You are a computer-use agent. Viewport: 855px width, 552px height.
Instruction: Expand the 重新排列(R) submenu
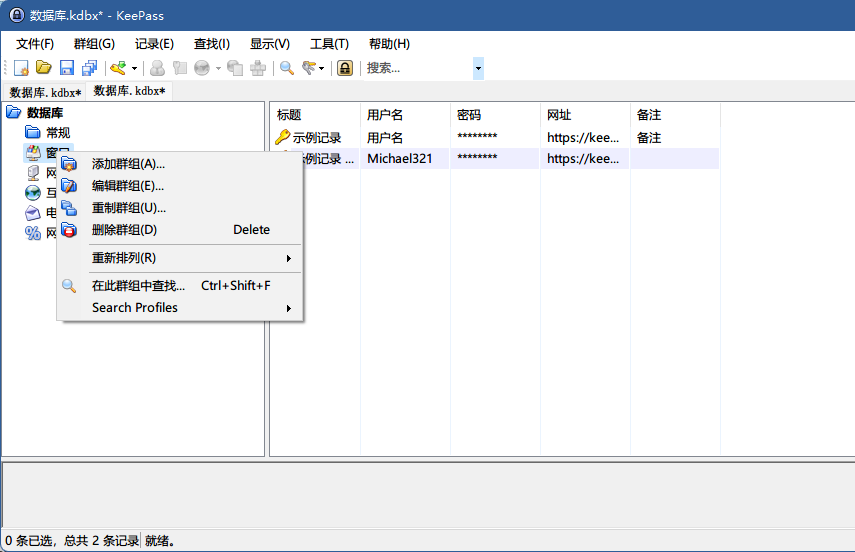(289, 259)
